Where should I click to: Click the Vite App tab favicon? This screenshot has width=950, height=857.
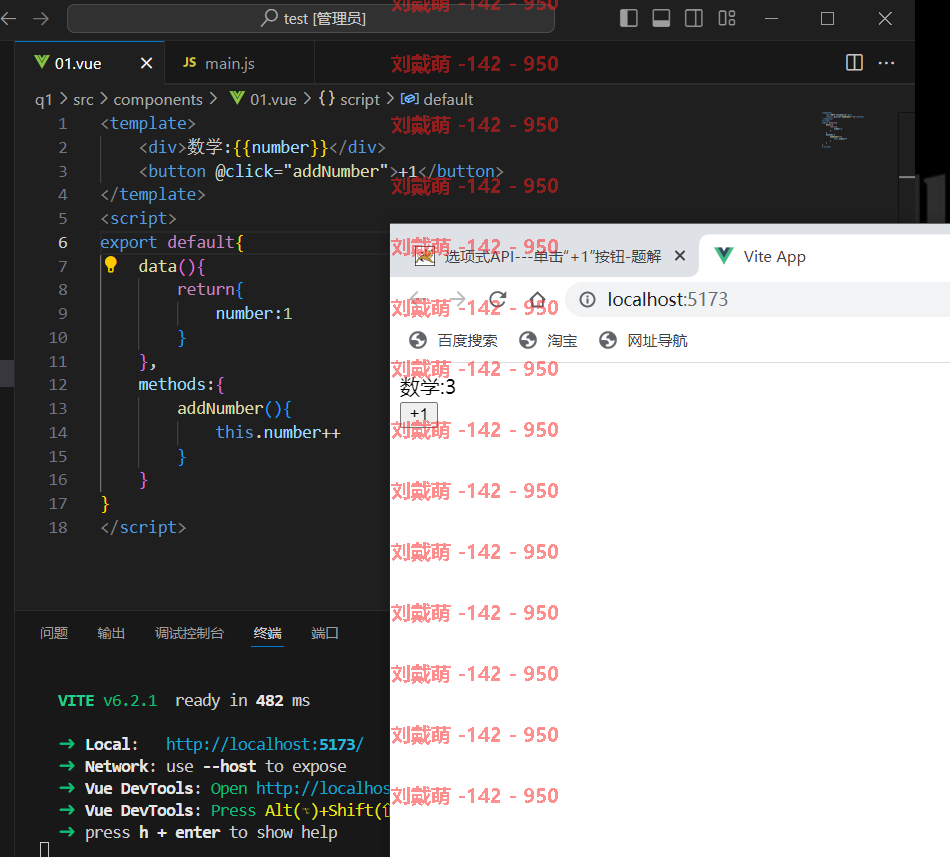(x=723, y=256)
